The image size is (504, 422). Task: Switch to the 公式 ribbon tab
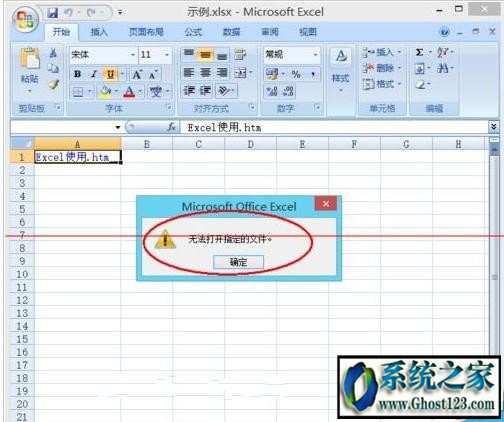(193, 32)
